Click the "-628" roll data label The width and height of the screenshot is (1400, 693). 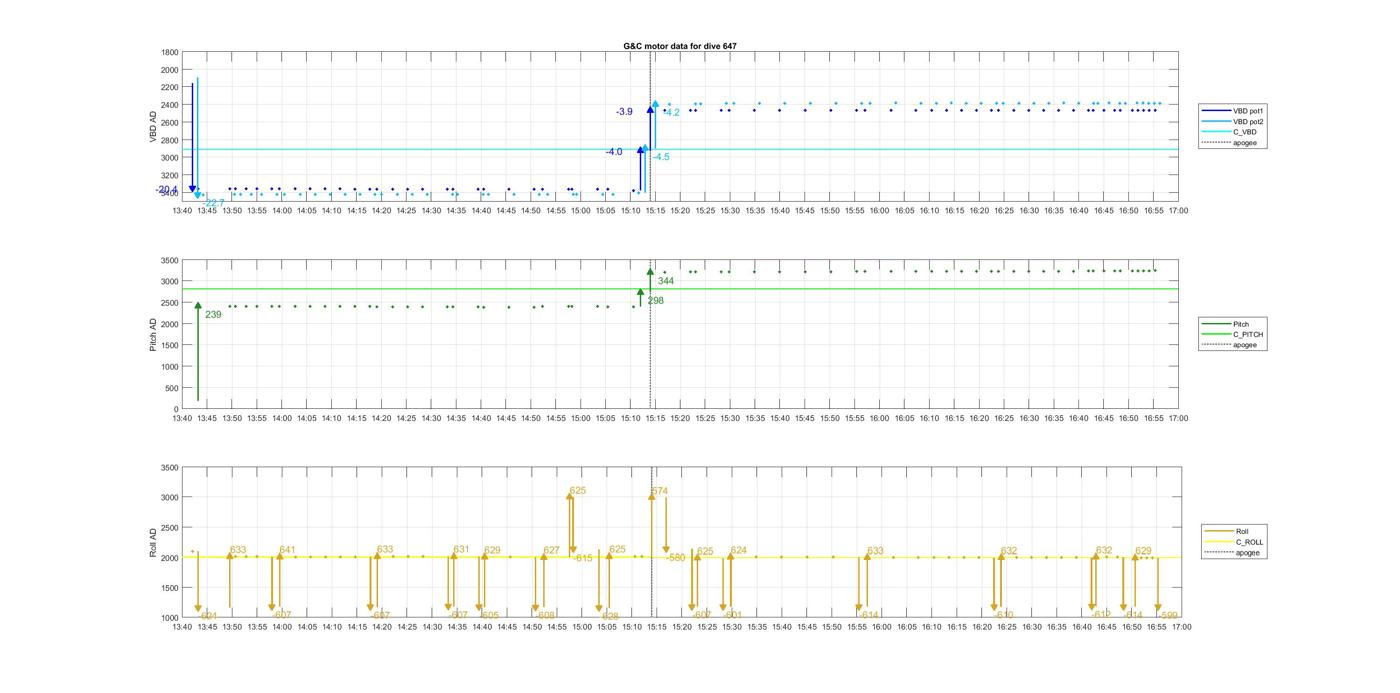tap(609, 616)
